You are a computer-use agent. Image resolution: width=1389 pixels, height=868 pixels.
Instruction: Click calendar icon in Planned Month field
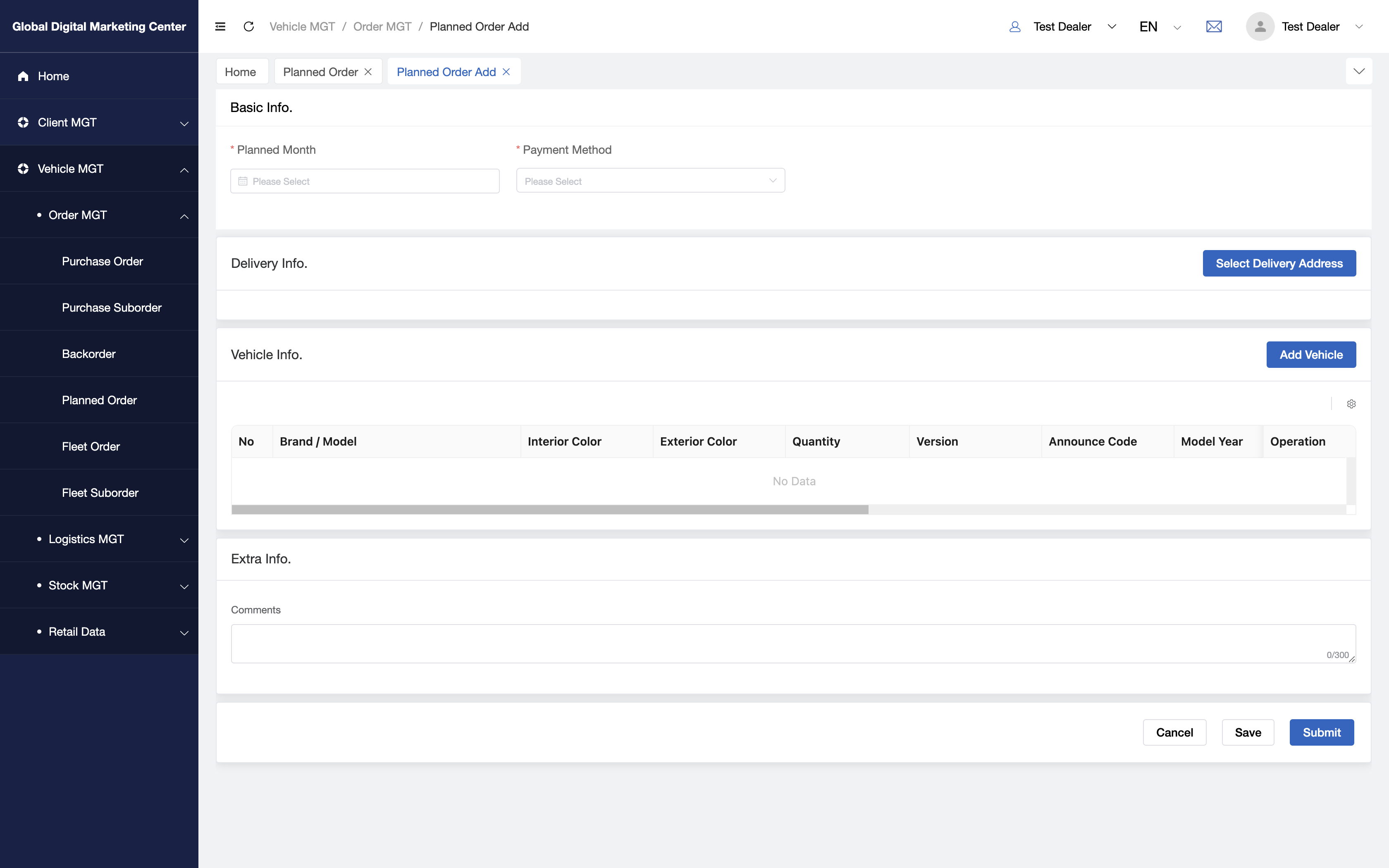tap(243, 181)
